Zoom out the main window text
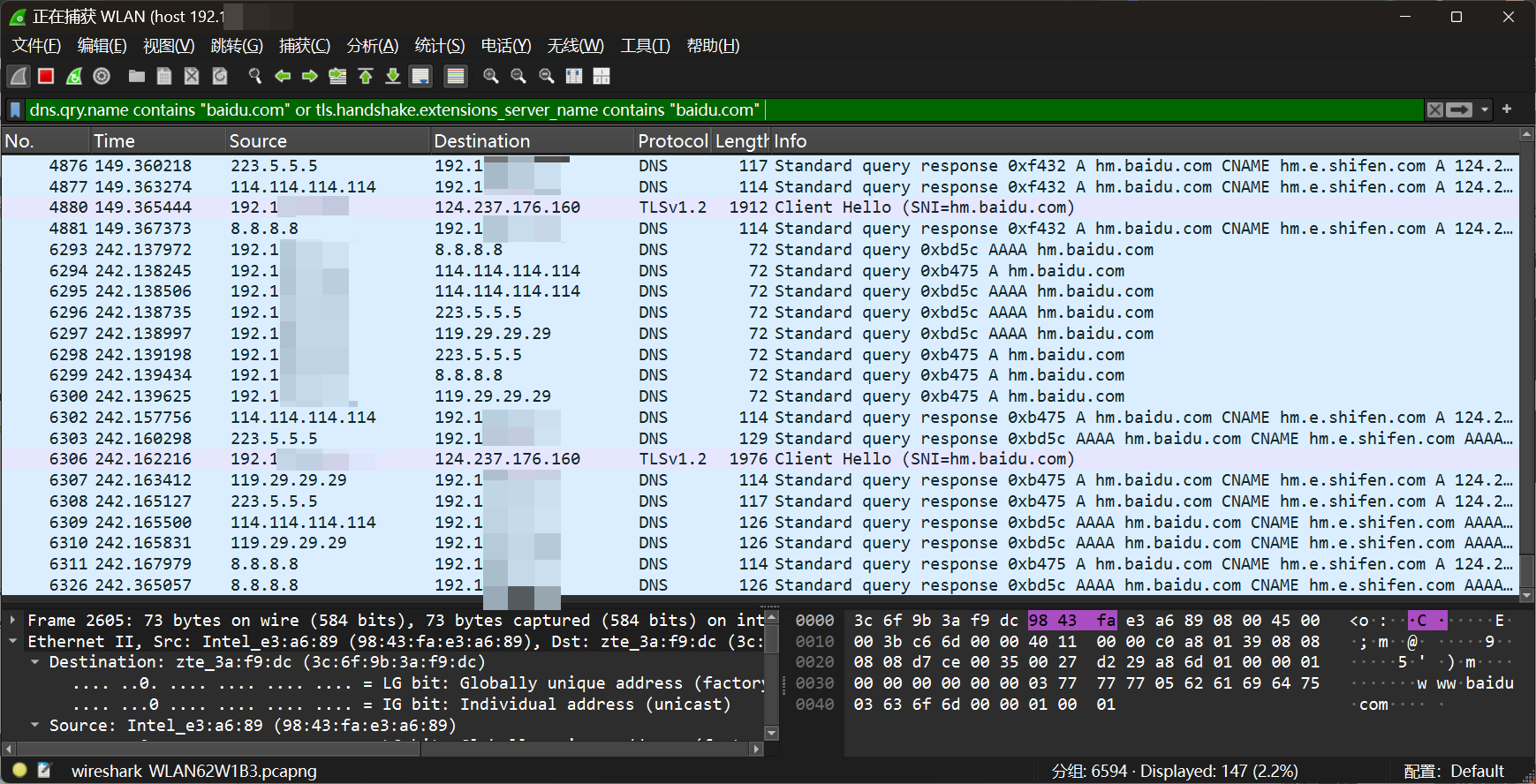The height and width of the screenshot is (784, 1536). pyautogui.click(x=518, y=76)
